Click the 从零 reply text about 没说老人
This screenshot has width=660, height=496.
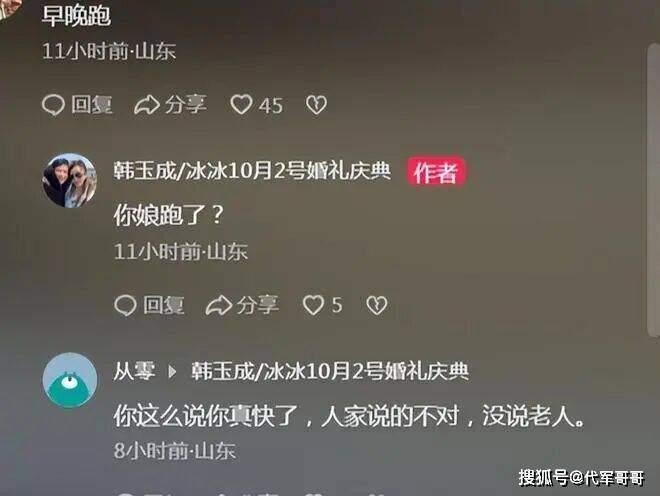349,416
